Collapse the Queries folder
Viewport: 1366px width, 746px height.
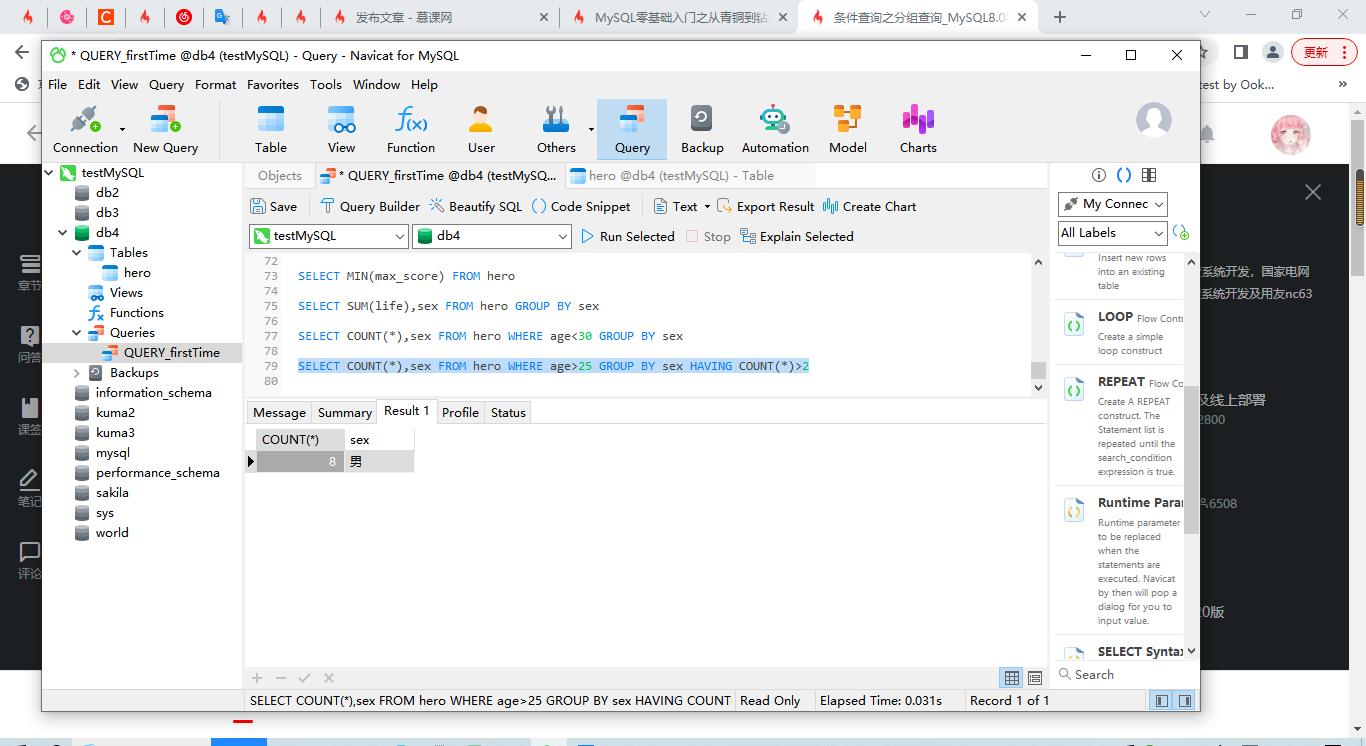point(77,332)
